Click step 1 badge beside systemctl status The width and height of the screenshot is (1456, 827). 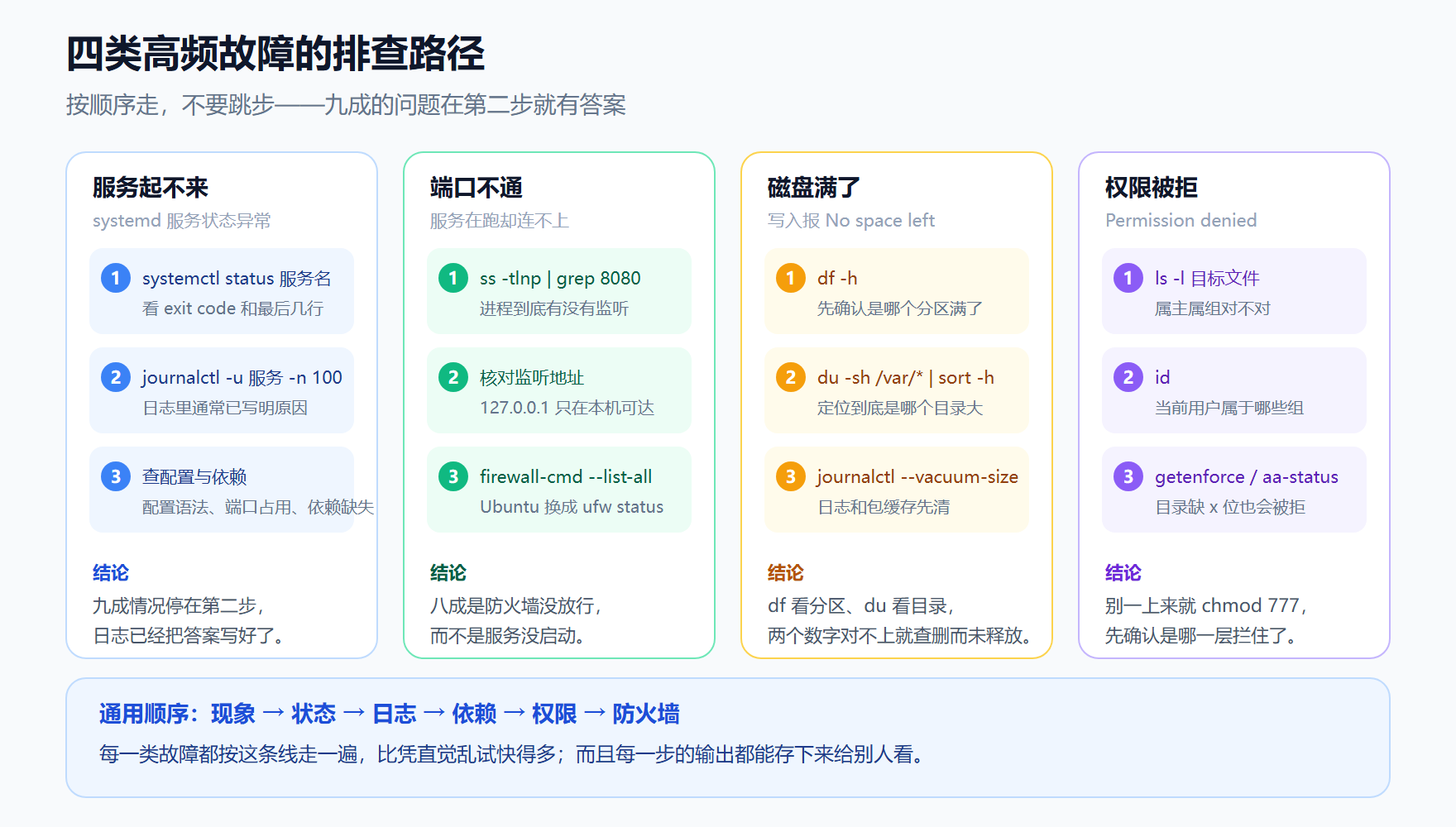point(116,278)
